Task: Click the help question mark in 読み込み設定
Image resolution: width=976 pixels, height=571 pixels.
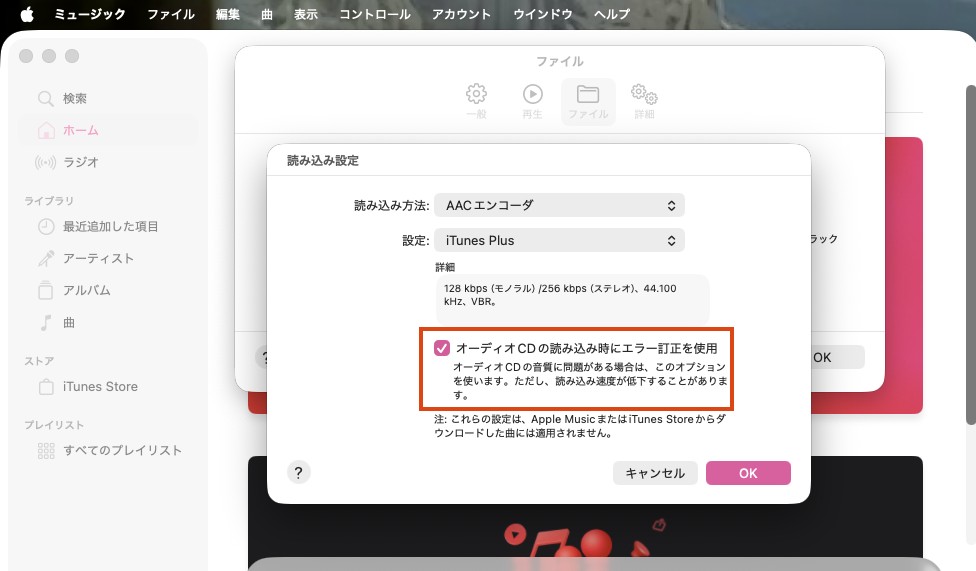Action: click(x=299, y=473)
